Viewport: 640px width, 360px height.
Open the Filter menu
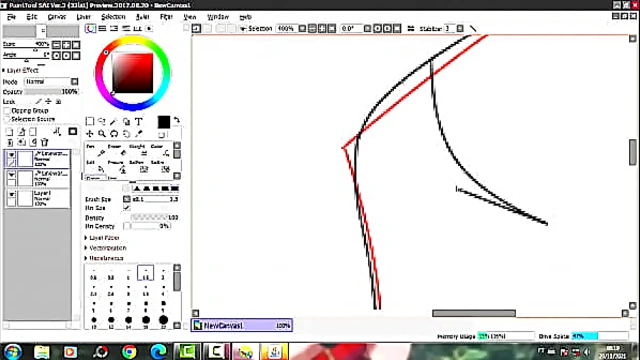click(166, 17)
